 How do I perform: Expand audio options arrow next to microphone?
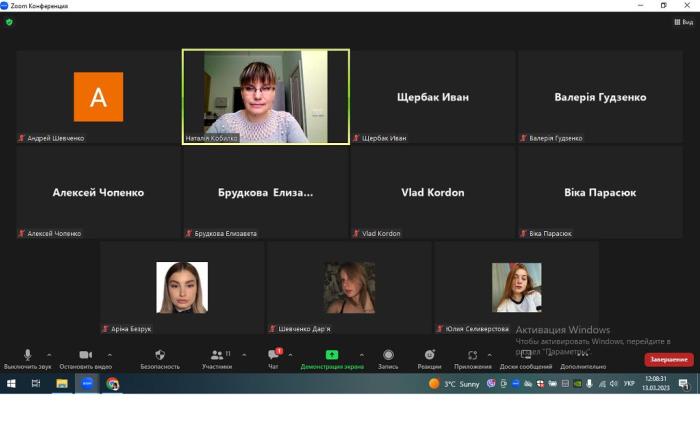click(x=50, y=355)
